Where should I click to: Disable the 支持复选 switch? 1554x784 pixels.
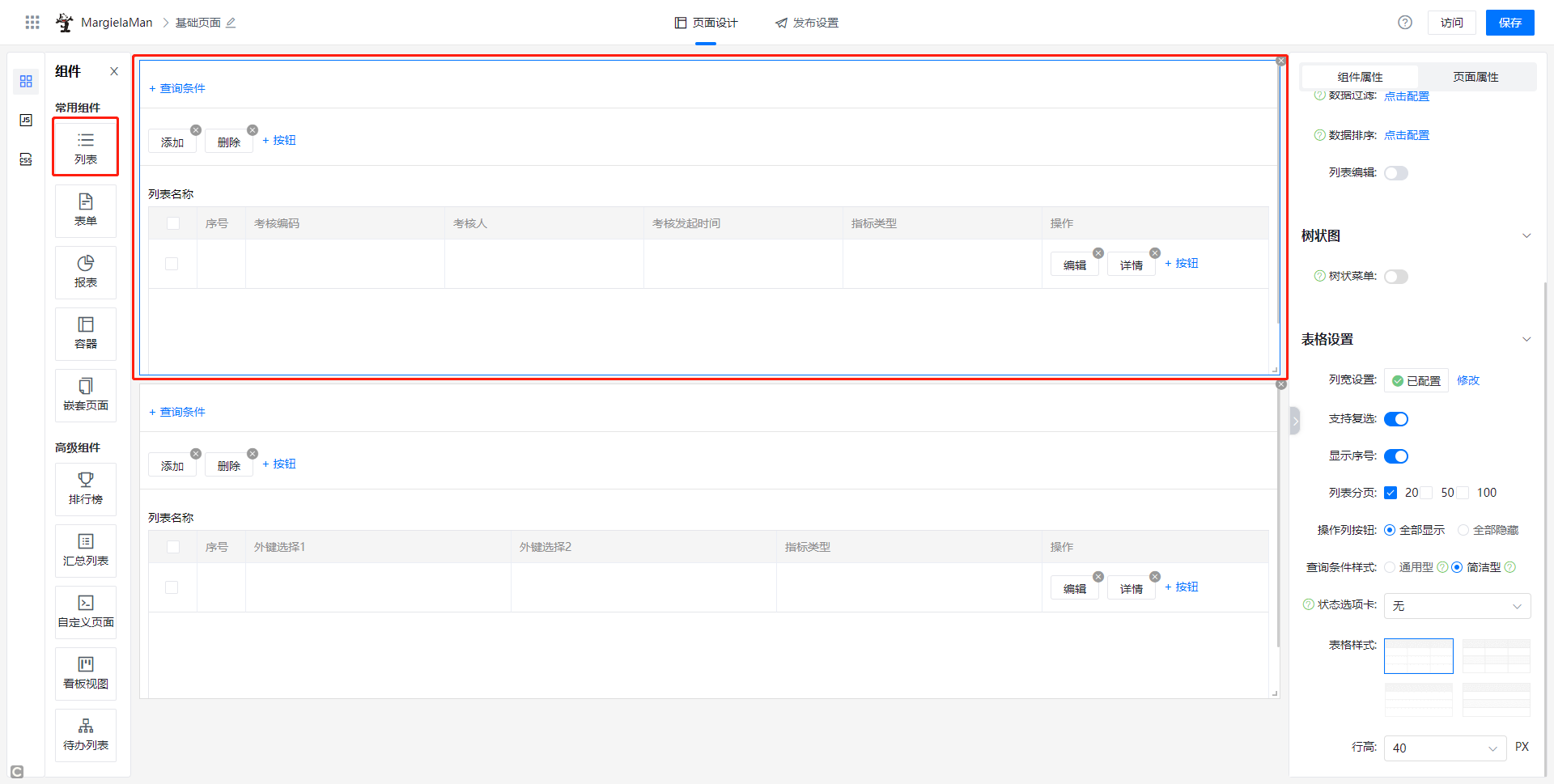point(1396,419)
